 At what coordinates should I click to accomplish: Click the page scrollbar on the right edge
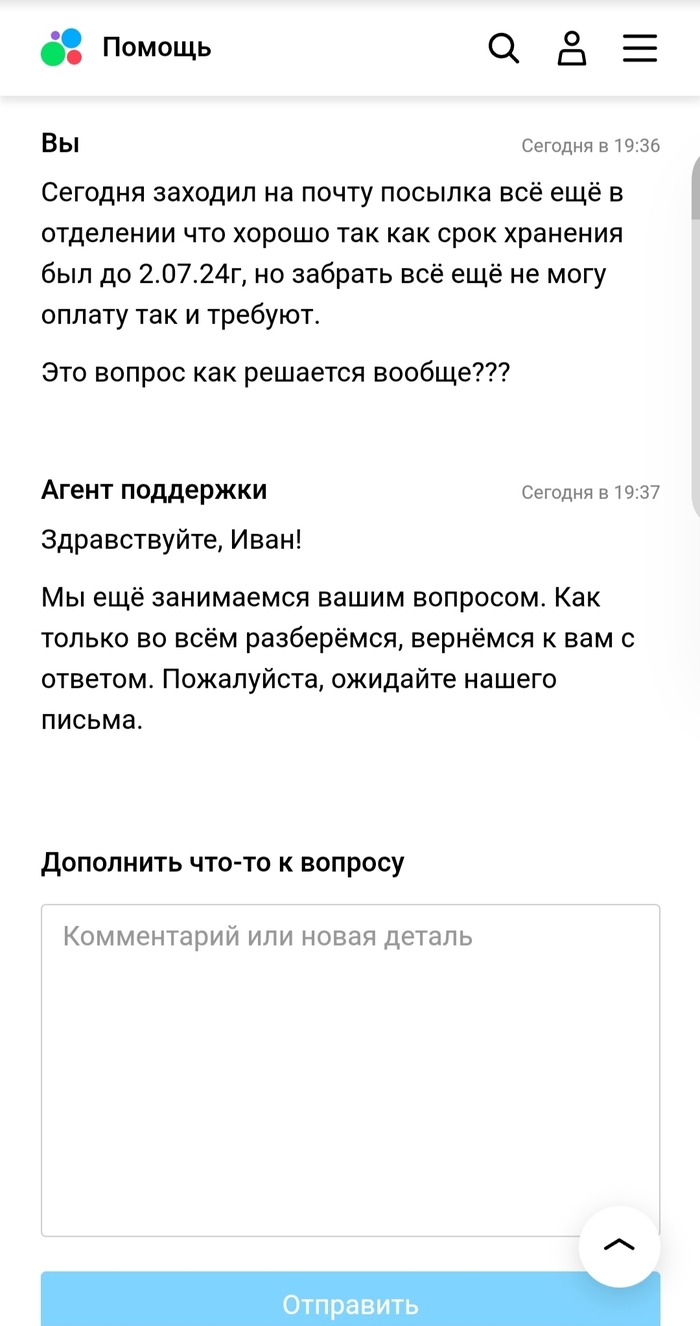coord(695,190)
